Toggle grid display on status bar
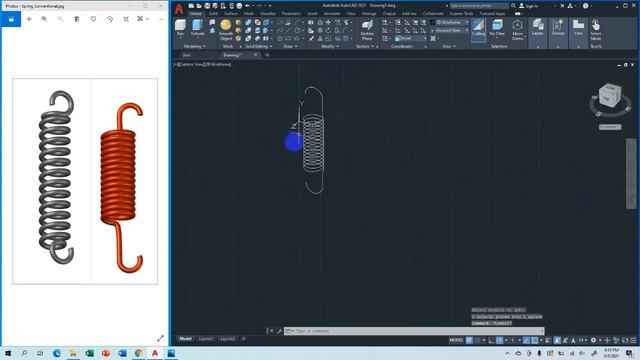This screenshot has height=360, width=640. pyautogui.click(x=469, y=340)
